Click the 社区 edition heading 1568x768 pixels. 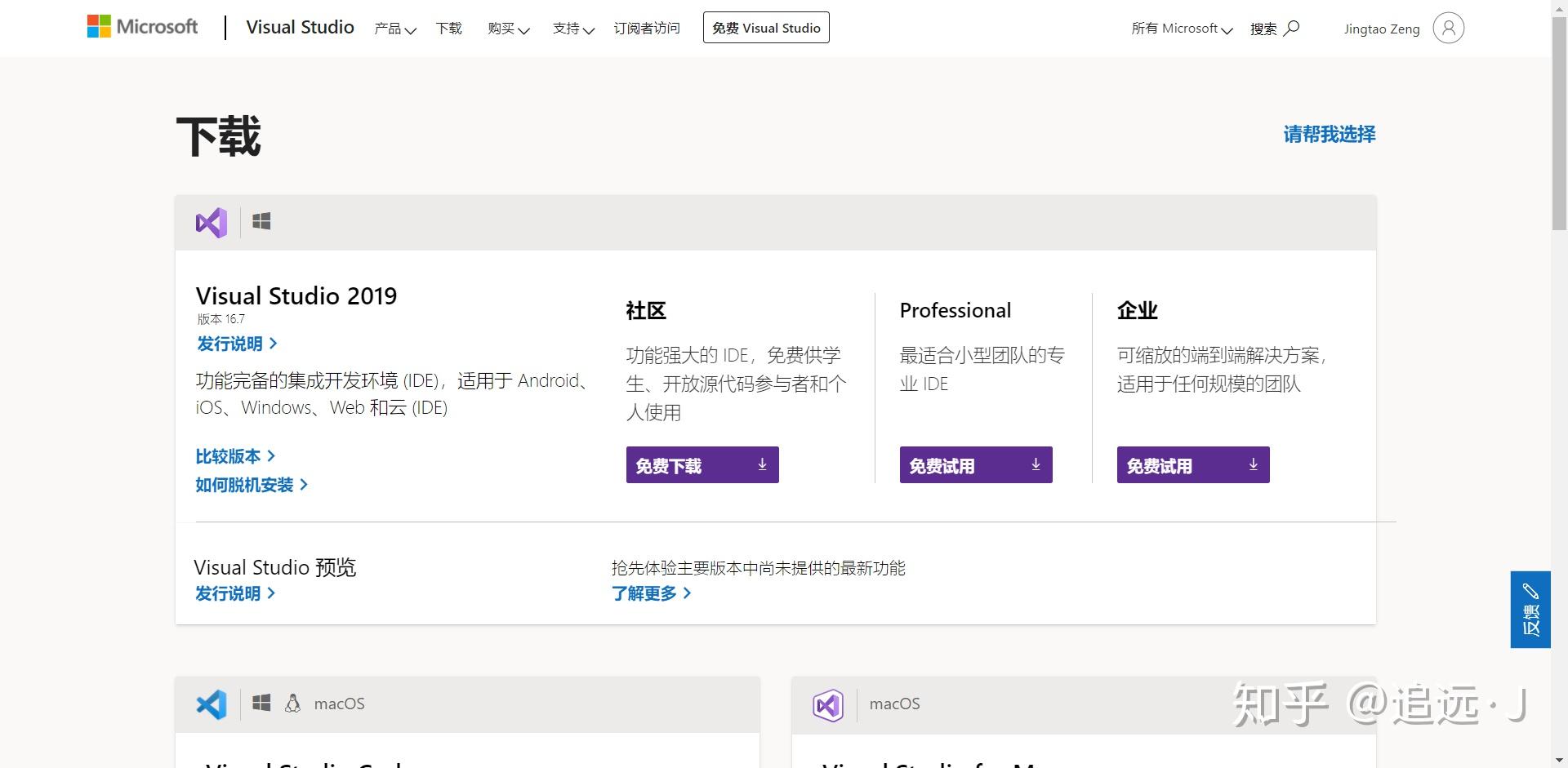(646, 310)
